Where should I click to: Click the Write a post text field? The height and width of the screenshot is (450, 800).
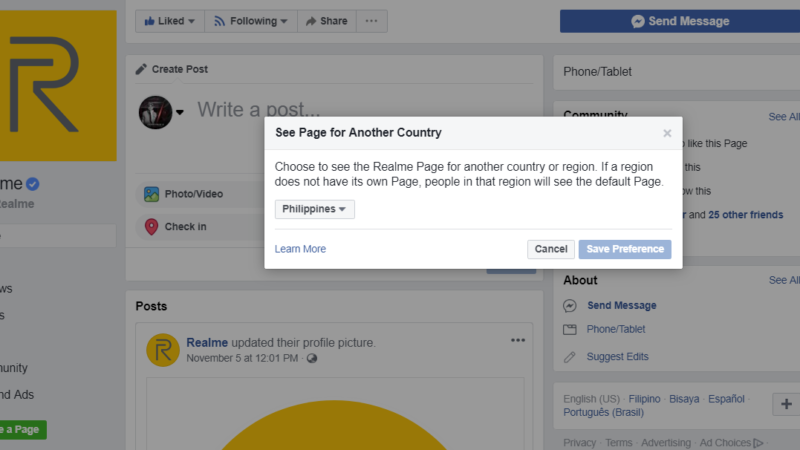(x=259, y=110)
